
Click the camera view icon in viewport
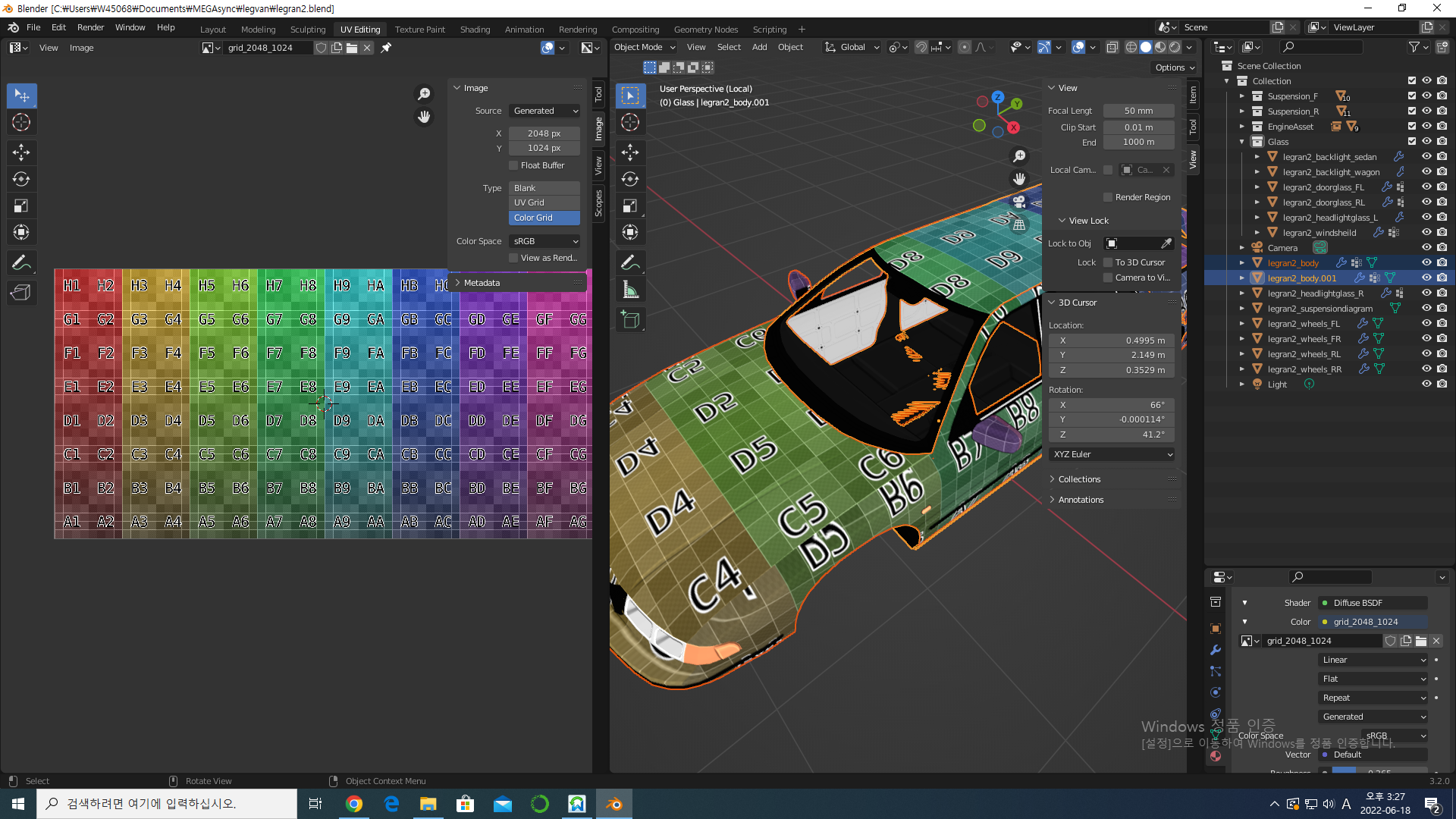1019,202
